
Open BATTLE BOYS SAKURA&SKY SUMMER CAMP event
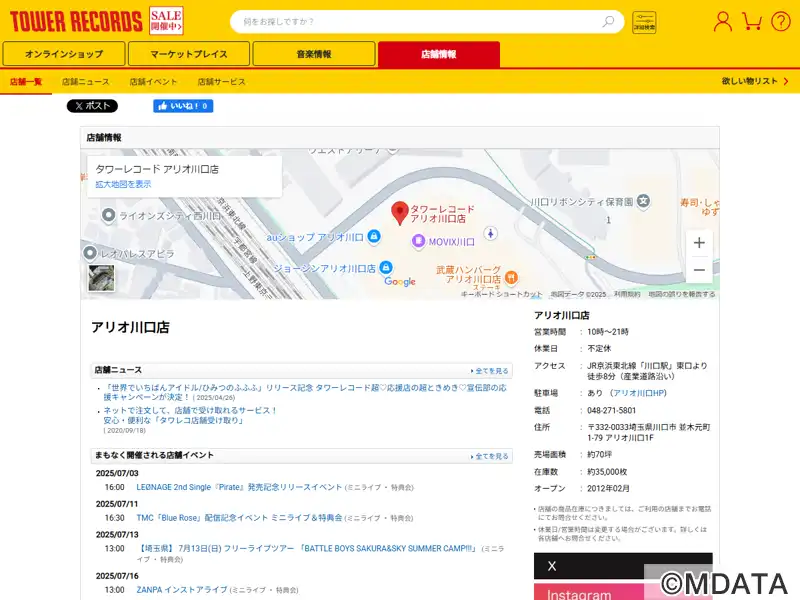pyautogui.click(x=307, y=548)
